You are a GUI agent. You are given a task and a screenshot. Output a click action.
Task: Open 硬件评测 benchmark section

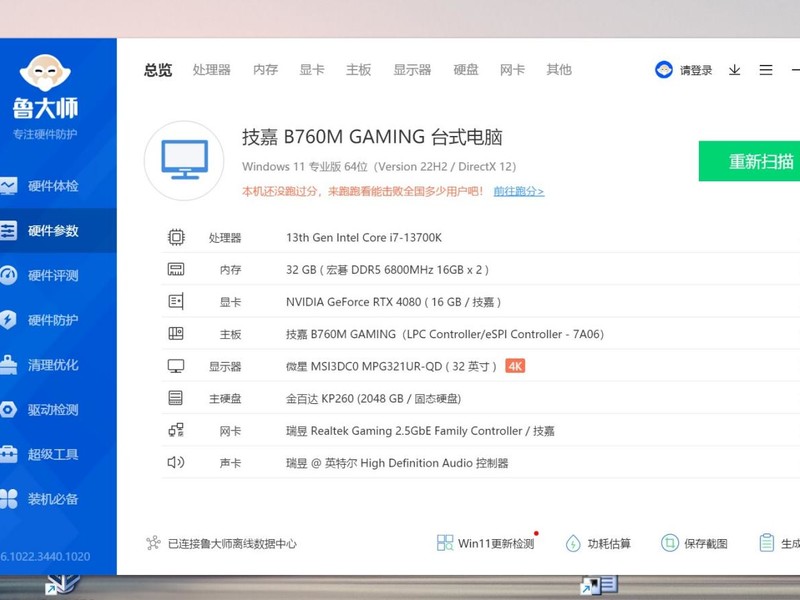click(53, 276)
